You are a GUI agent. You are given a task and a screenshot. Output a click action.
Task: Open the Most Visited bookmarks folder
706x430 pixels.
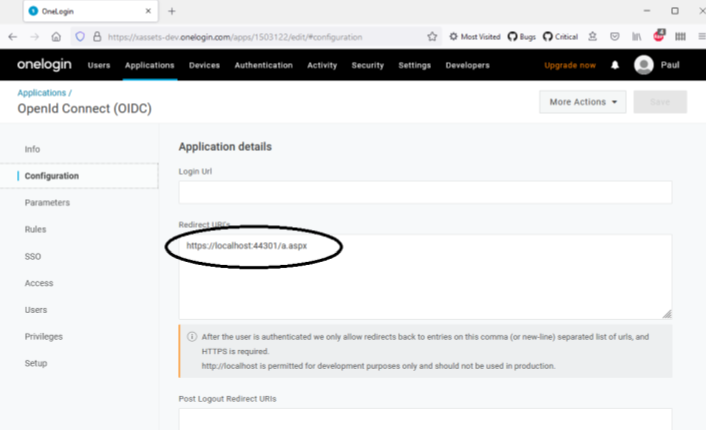[475, 37]
